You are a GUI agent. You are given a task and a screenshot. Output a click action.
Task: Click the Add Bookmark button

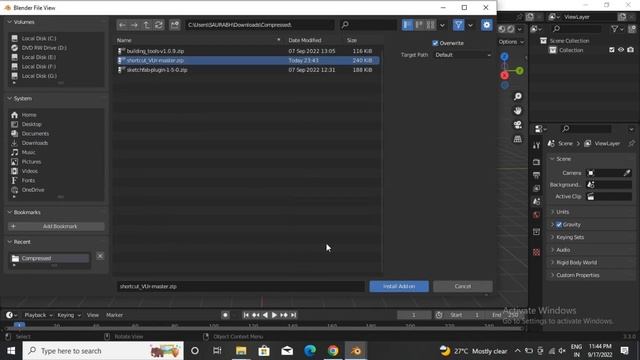pos(56,226)
